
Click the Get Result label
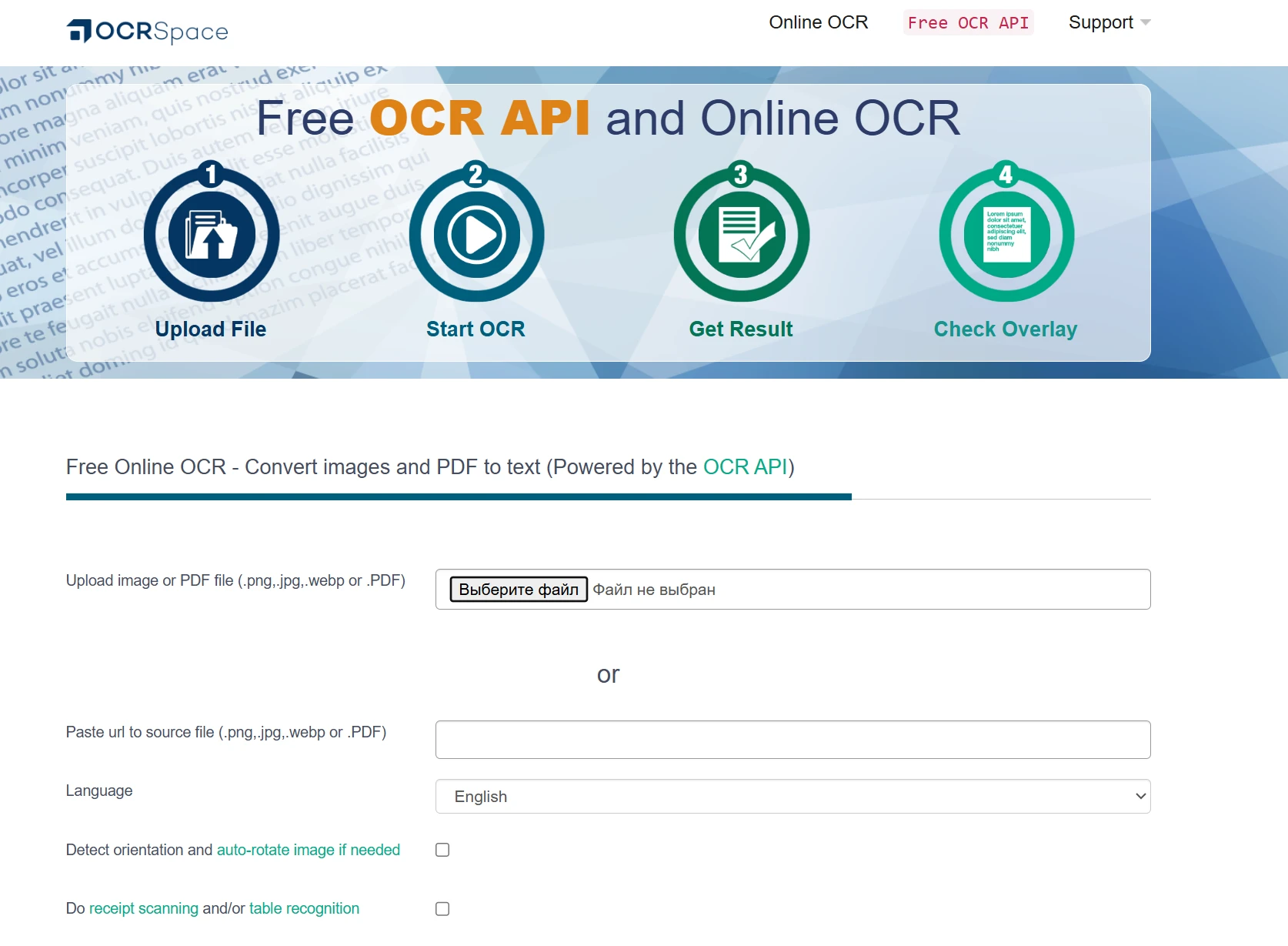coord(741,329)
